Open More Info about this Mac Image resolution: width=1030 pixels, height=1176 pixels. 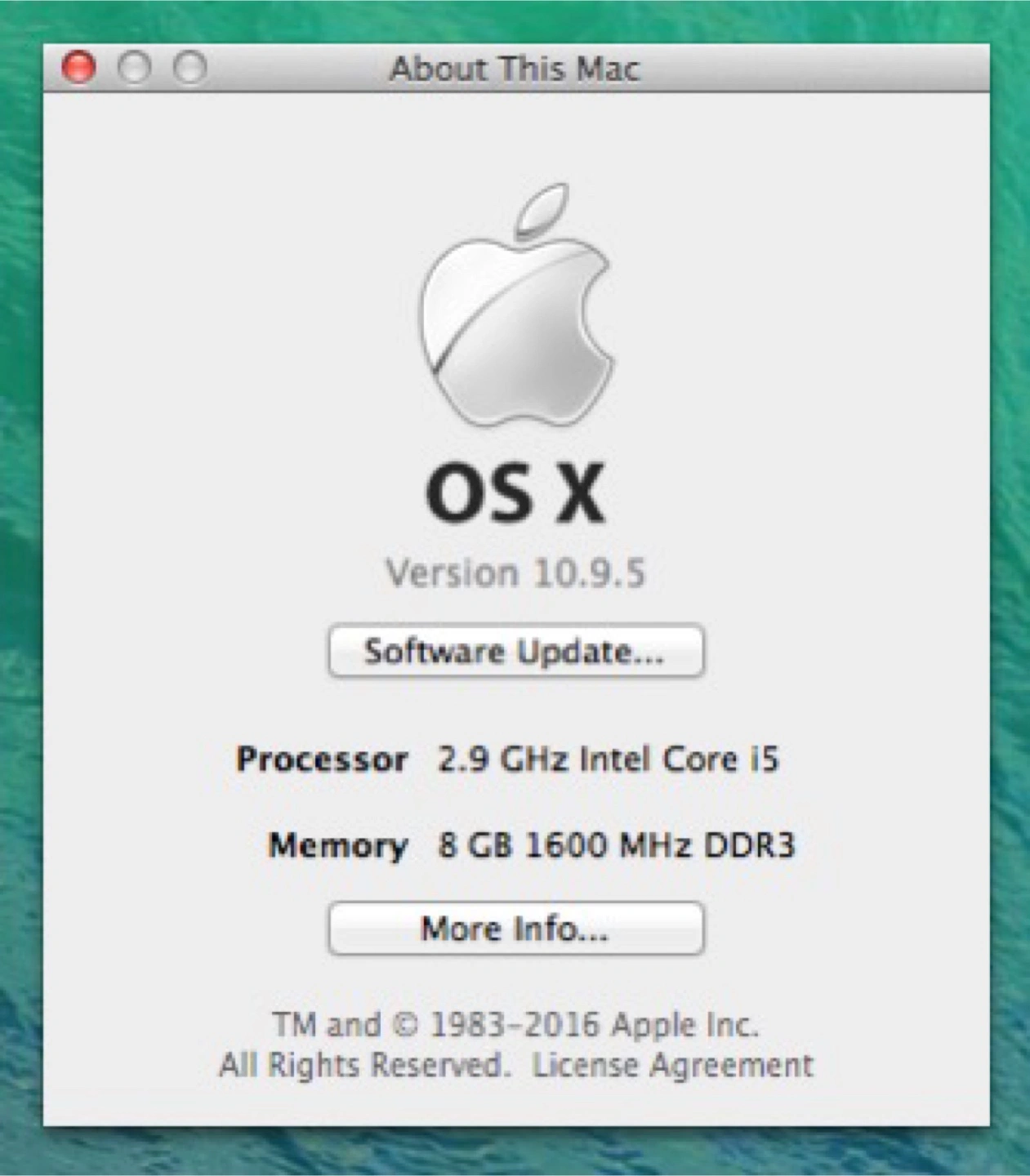pos(515,929)
